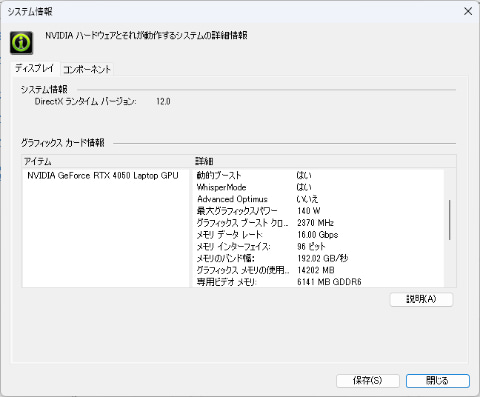The height and width of the screenshot is (397, 480).
Task: Select the ディスプレイ tab
Action: [35, 68]
